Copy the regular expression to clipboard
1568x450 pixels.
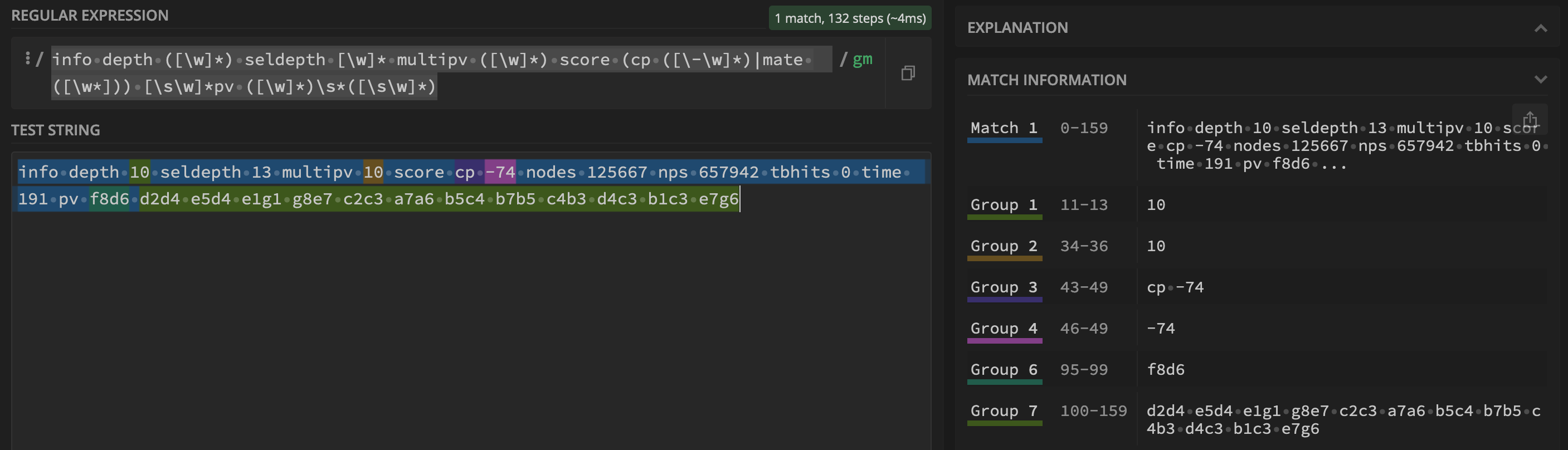[908, 74]
